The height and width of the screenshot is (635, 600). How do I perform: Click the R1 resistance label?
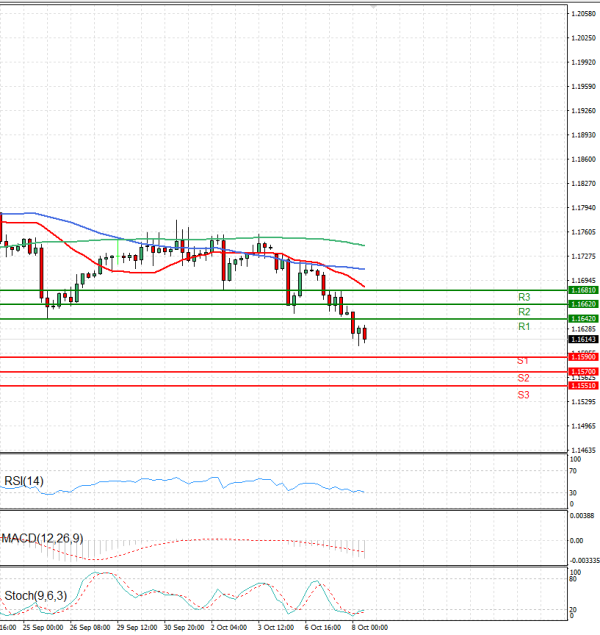(x=523, y=327)
